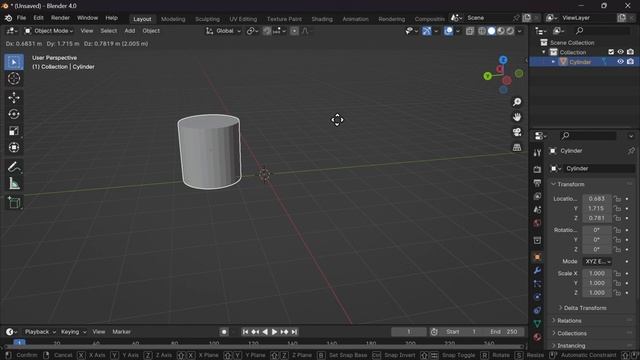Select the 3D Cursor tool
This screenshot has width=640, height=360.
pos(14,78)
